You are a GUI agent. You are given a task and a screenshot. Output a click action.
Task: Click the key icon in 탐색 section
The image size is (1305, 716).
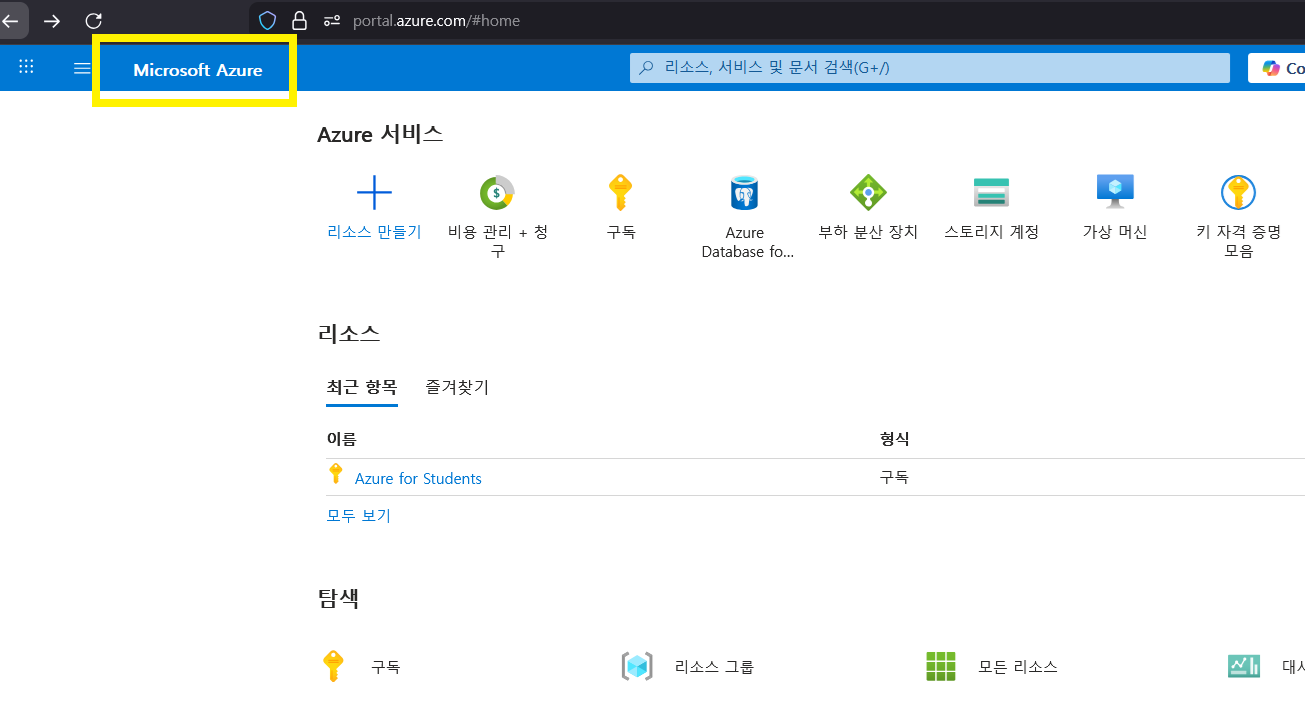point(333,666)
